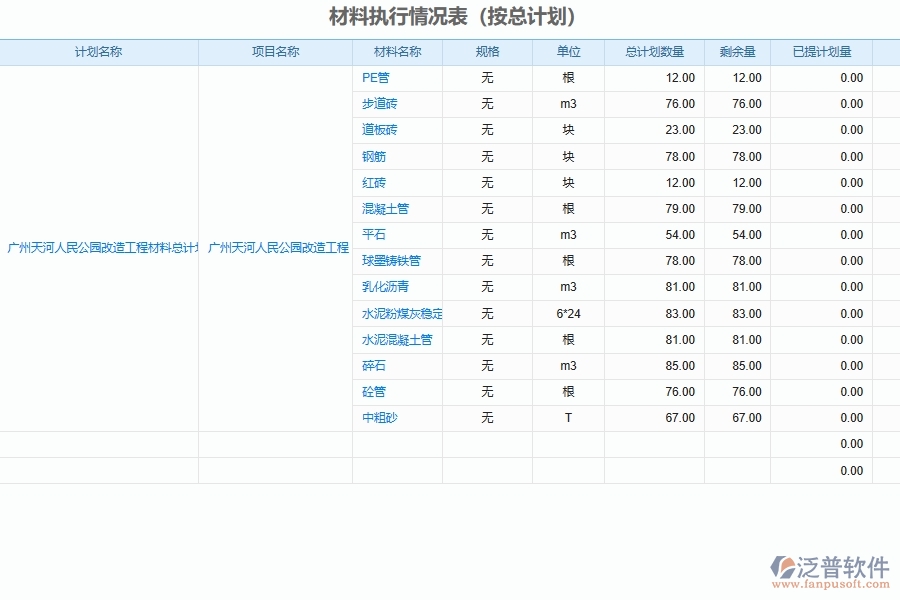The width and height of the screenshot is (900, 600).
Task: Open the 平石 material record
Action: 373,234
